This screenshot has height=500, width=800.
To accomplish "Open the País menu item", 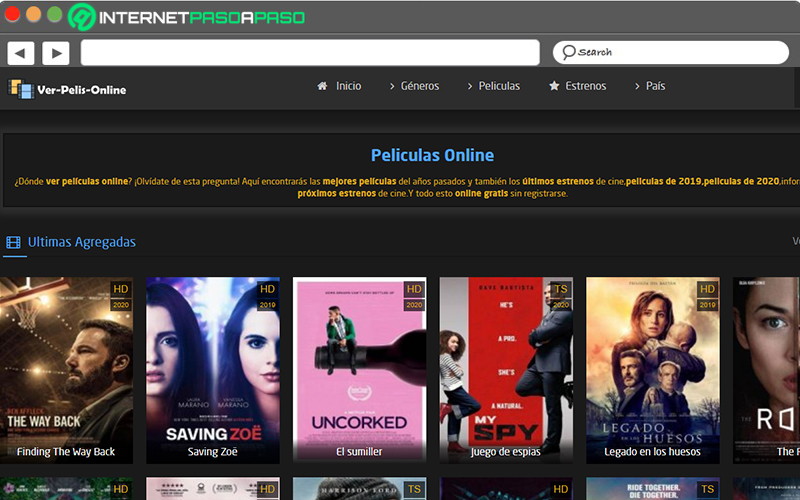I will (x=655, y=86).
